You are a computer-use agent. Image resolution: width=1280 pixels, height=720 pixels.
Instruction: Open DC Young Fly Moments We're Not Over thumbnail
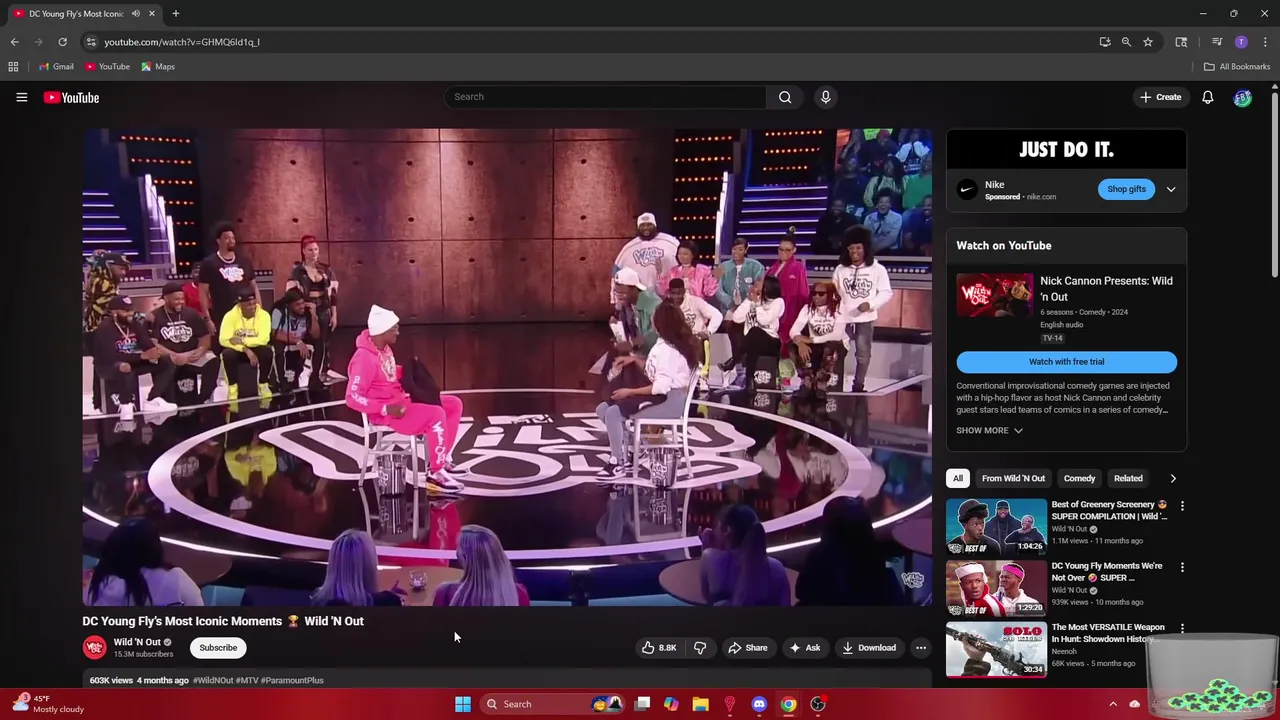click(996, 588)
